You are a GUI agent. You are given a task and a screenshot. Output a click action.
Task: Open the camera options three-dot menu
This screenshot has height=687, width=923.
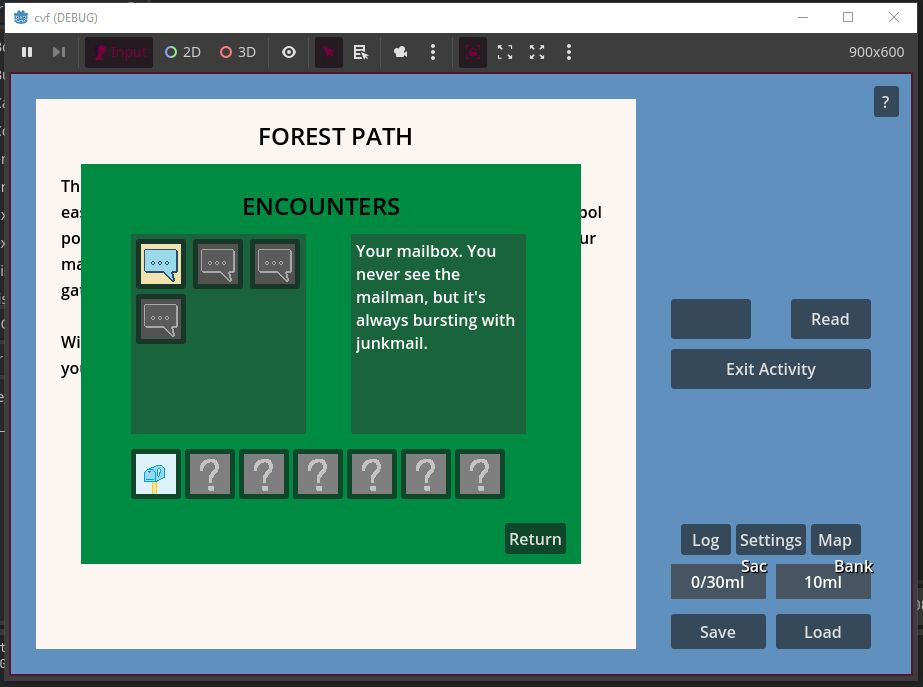tap(433, 52)
